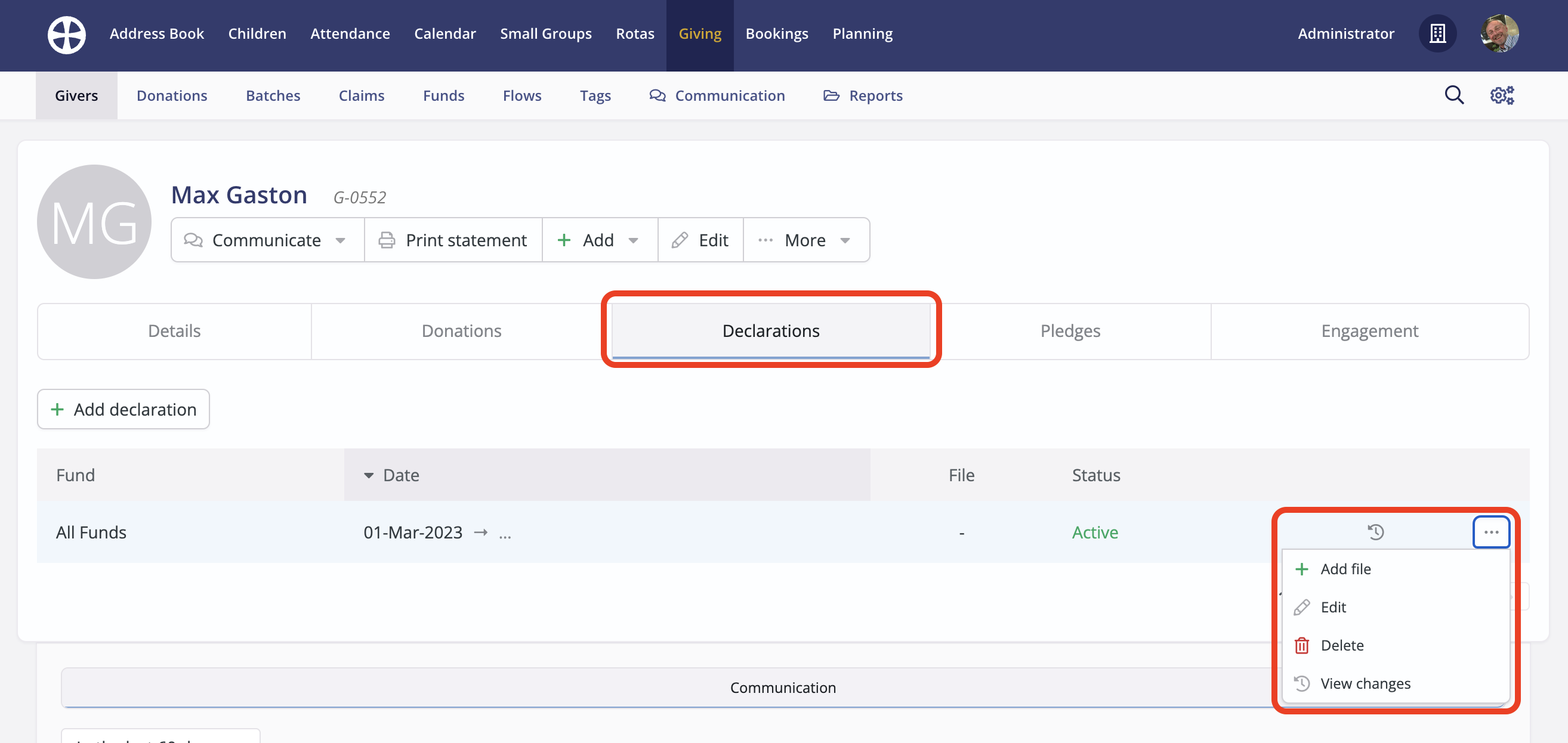Expand the Communicate dropdown

coord(267,240)
